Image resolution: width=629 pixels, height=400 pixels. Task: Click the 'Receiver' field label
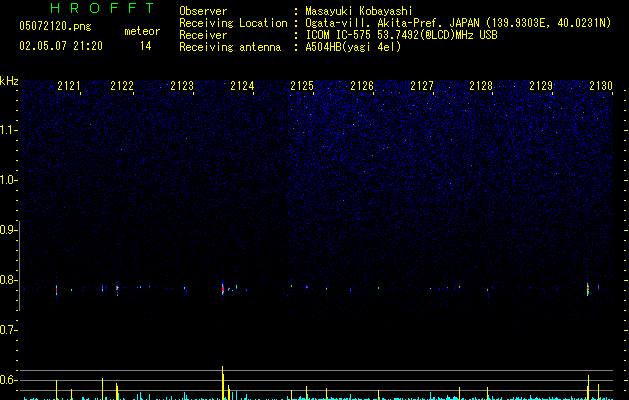click(203, 35)
